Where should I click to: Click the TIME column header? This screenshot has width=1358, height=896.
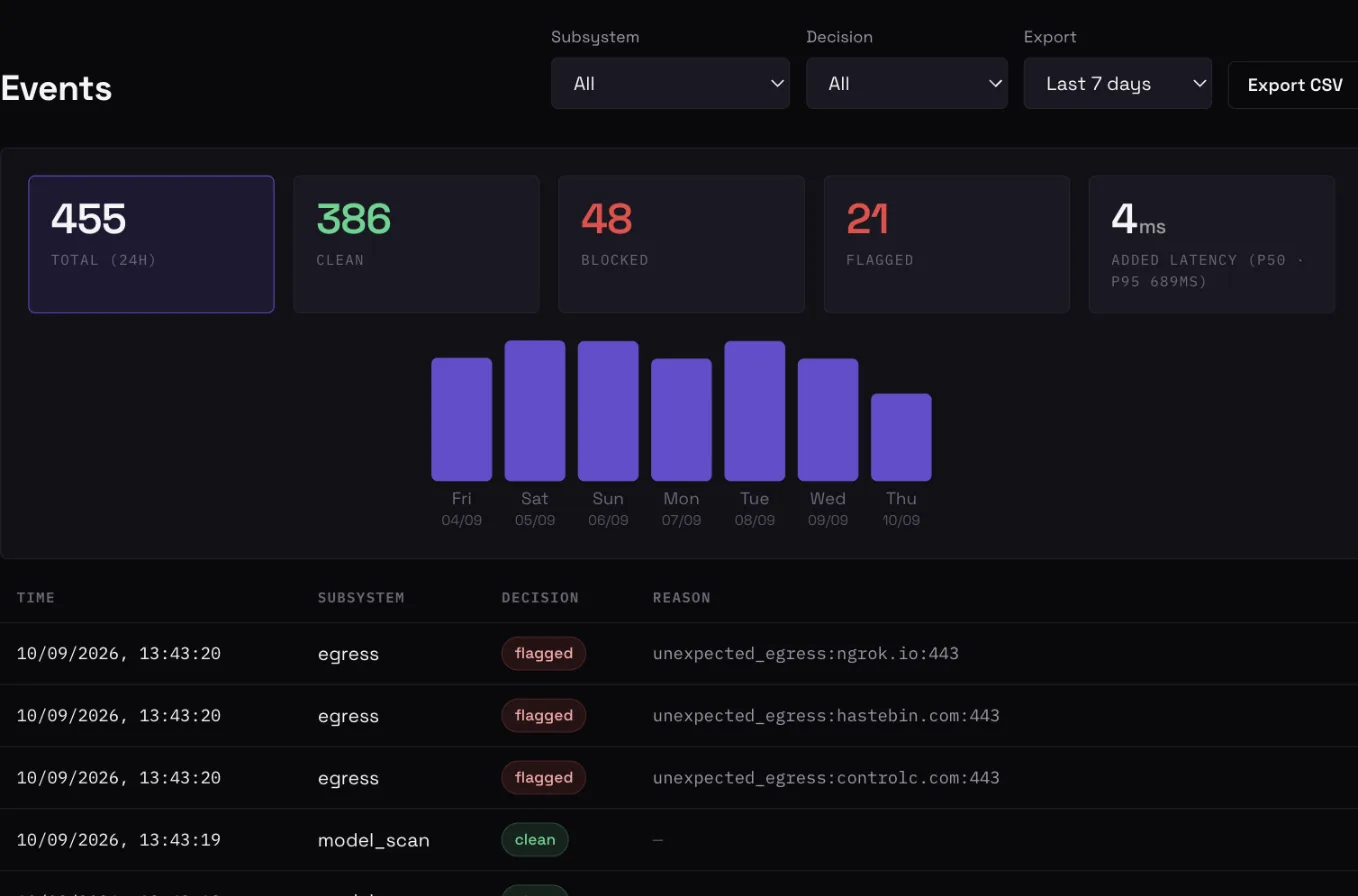pyautogui.click(x=36, y=597)
